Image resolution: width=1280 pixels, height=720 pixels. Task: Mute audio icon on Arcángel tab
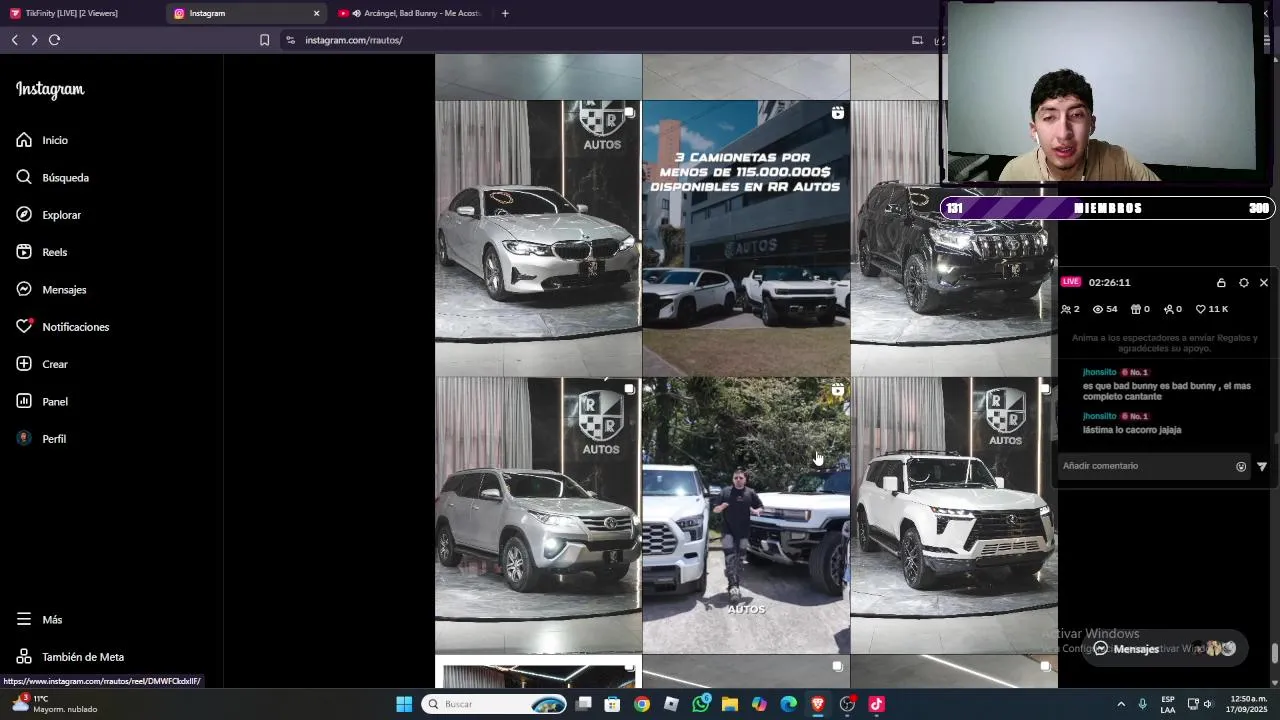[x=357, y=13]
